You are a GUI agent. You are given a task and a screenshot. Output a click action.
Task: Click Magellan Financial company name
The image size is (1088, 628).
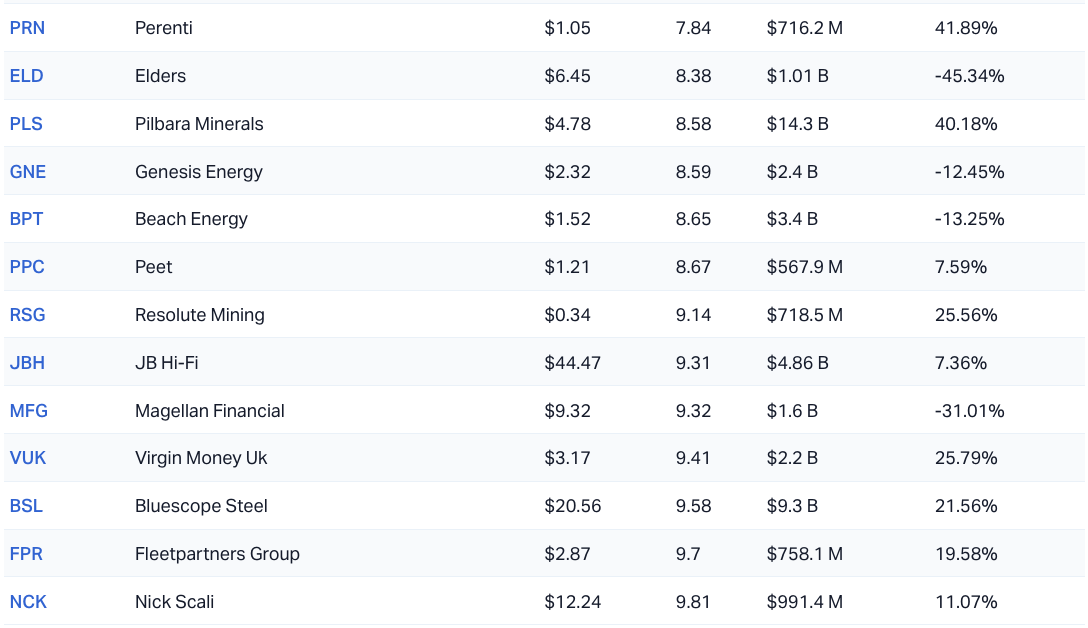[210, 411]
